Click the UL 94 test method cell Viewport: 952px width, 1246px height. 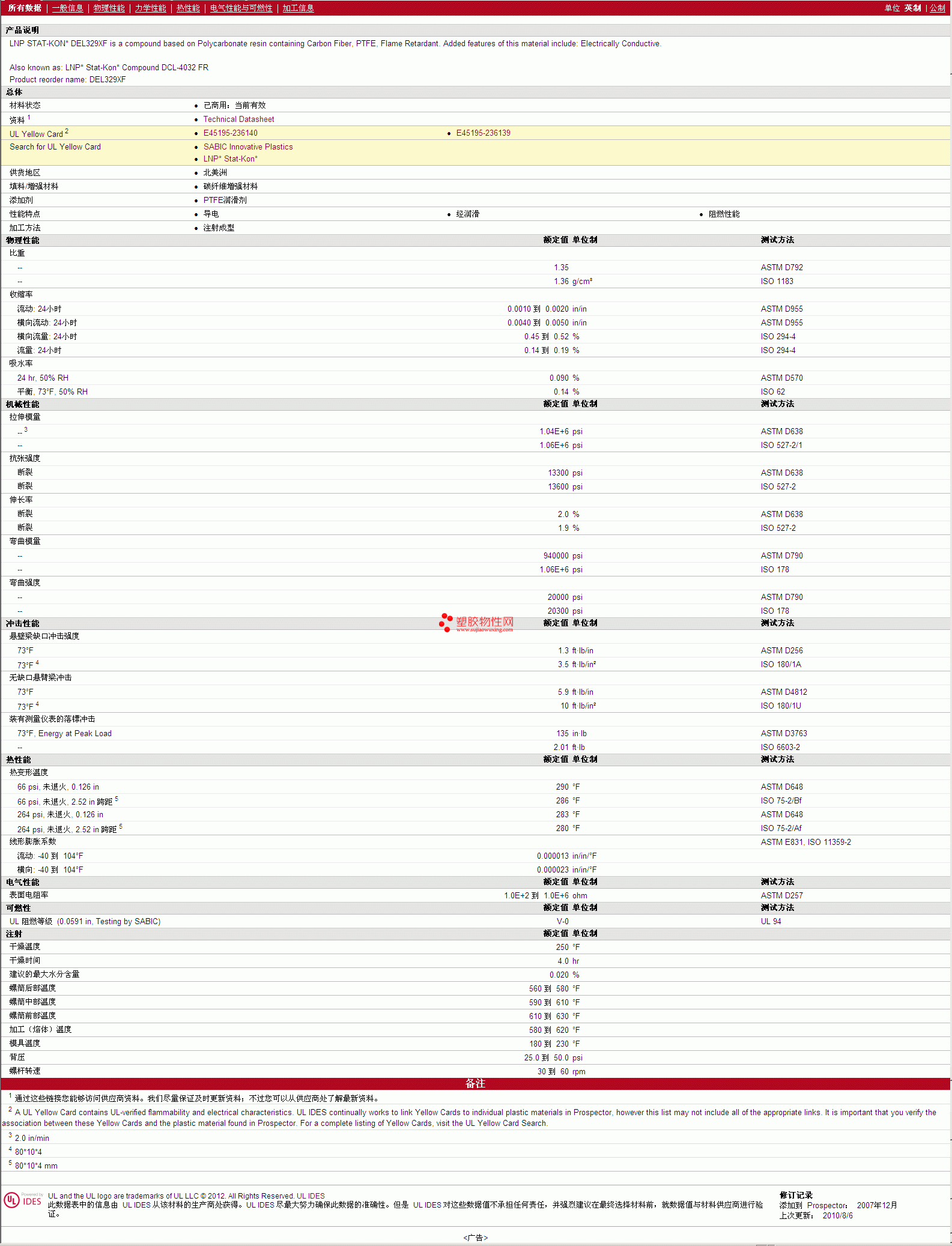tap(771, 921)
